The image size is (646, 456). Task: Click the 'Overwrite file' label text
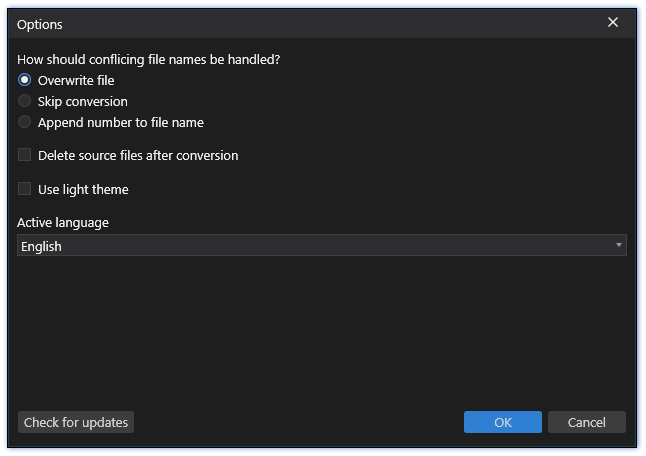pyautogui.click(x=76, y=81)
